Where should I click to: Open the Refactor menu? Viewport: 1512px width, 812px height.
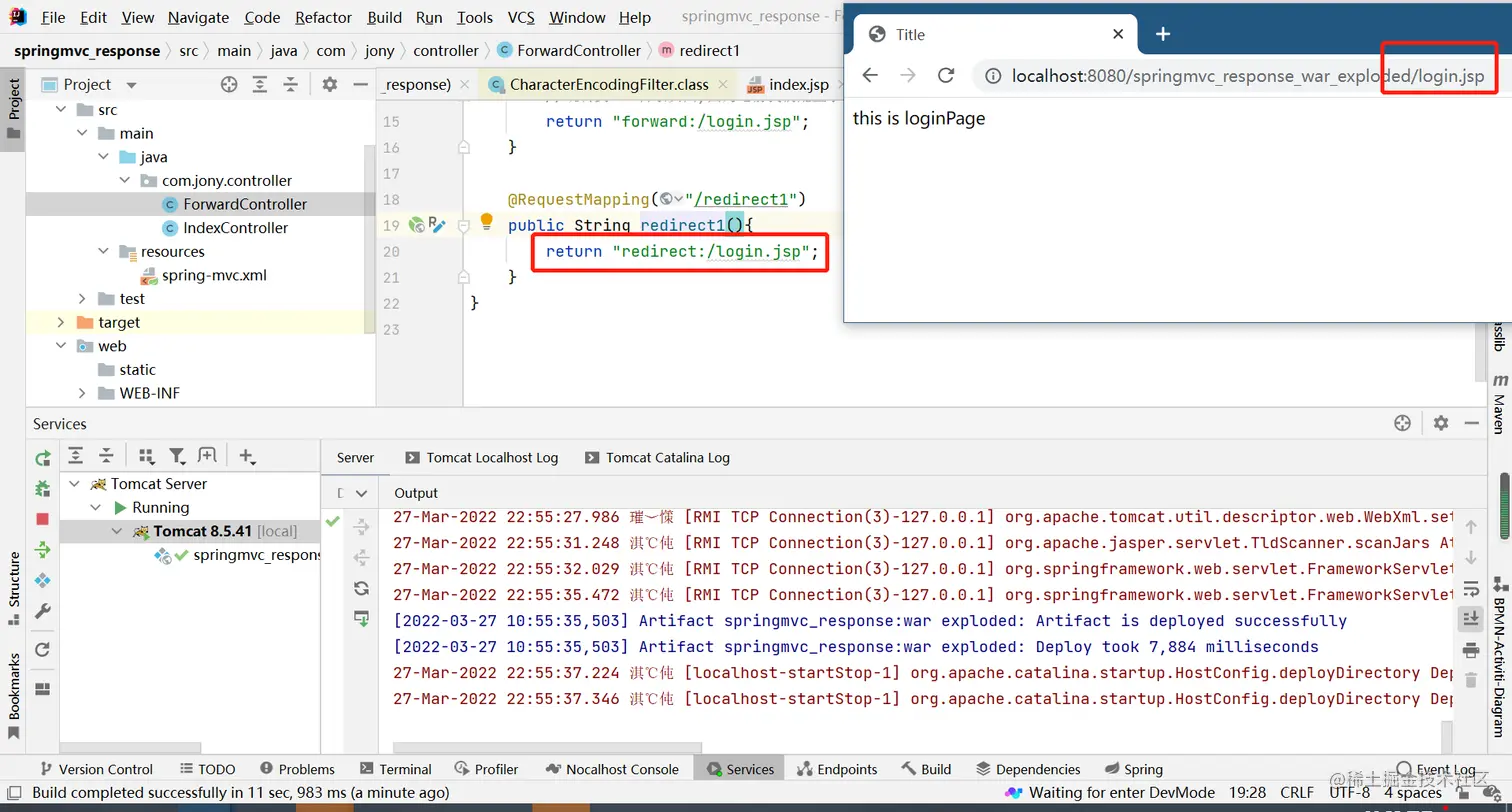tap(324, 18)
